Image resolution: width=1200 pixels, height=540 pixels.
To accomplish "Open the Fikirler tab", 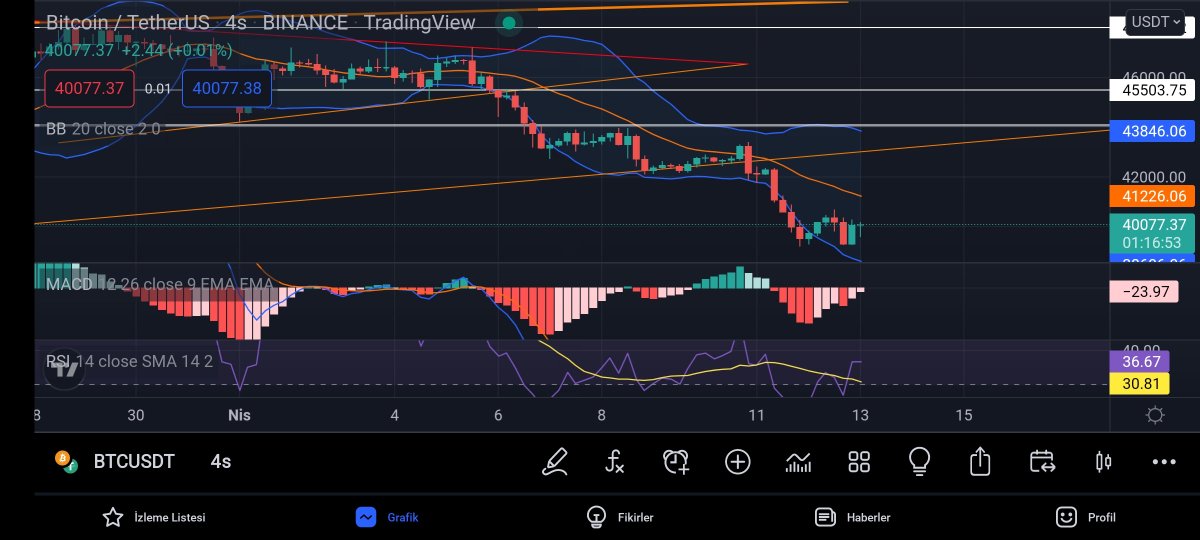I will pos(620,517).
